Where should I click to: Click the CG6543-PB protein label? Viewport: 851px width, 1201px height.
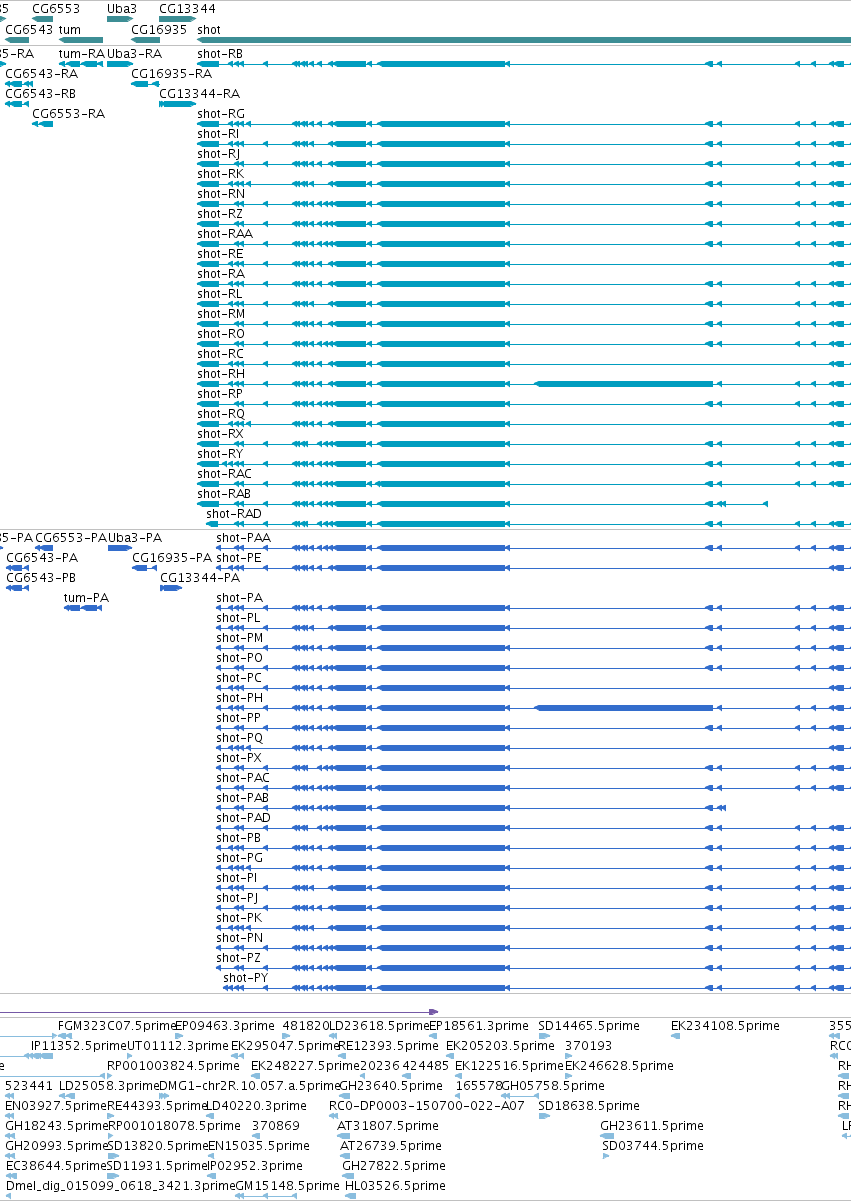pos(42,577)
